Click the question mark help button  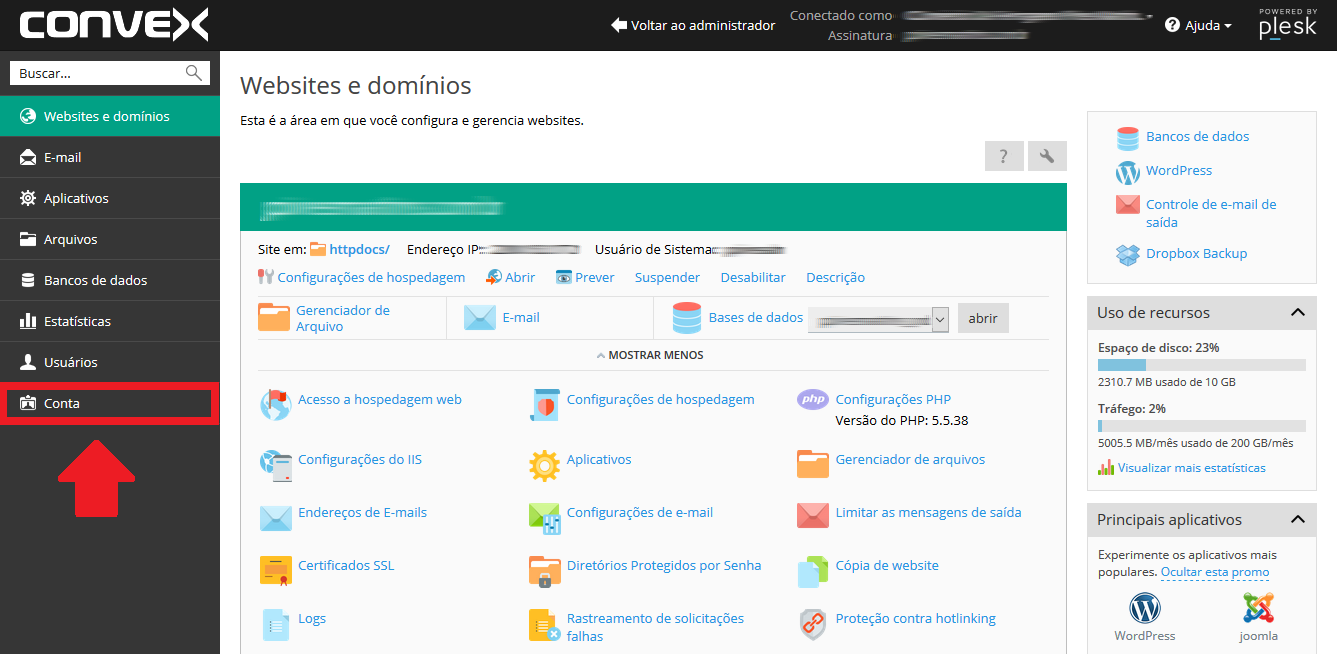tap(1004, 156)
